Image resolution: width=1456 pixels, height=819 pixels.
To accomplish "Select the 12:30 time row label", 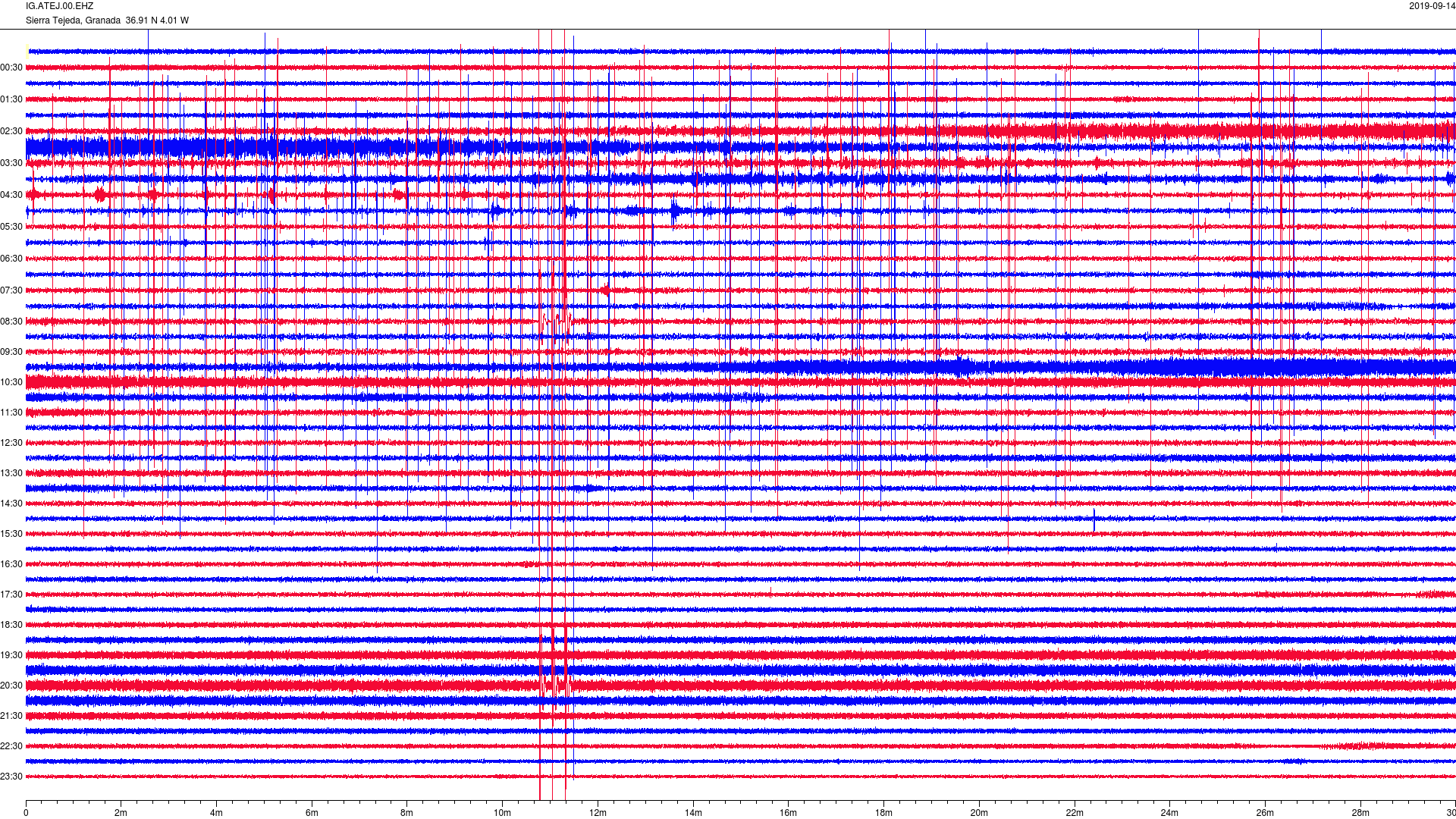I will [11, 443].
